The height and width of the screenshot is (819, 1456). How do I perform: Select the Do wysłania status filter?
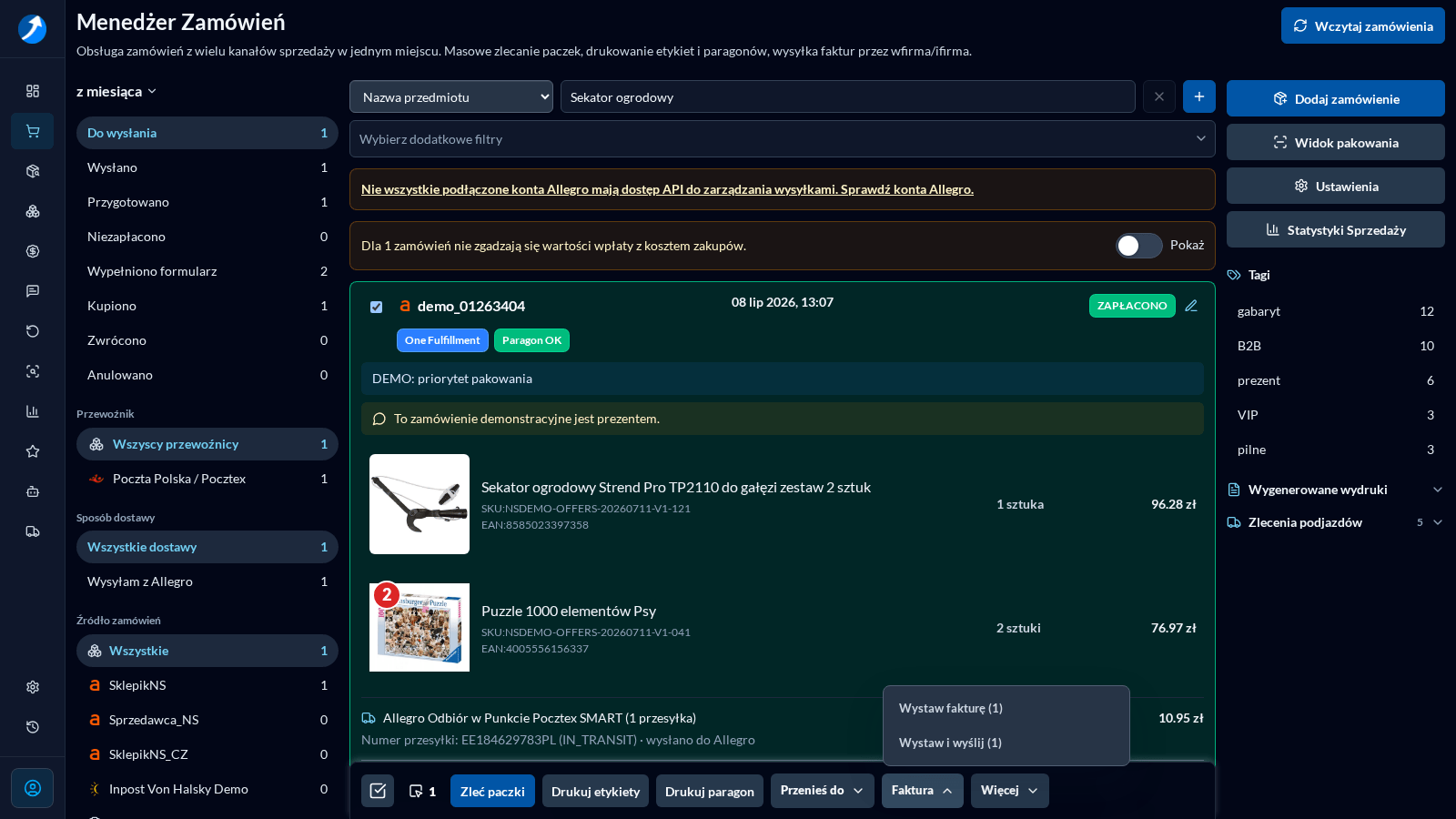(207, 133)
